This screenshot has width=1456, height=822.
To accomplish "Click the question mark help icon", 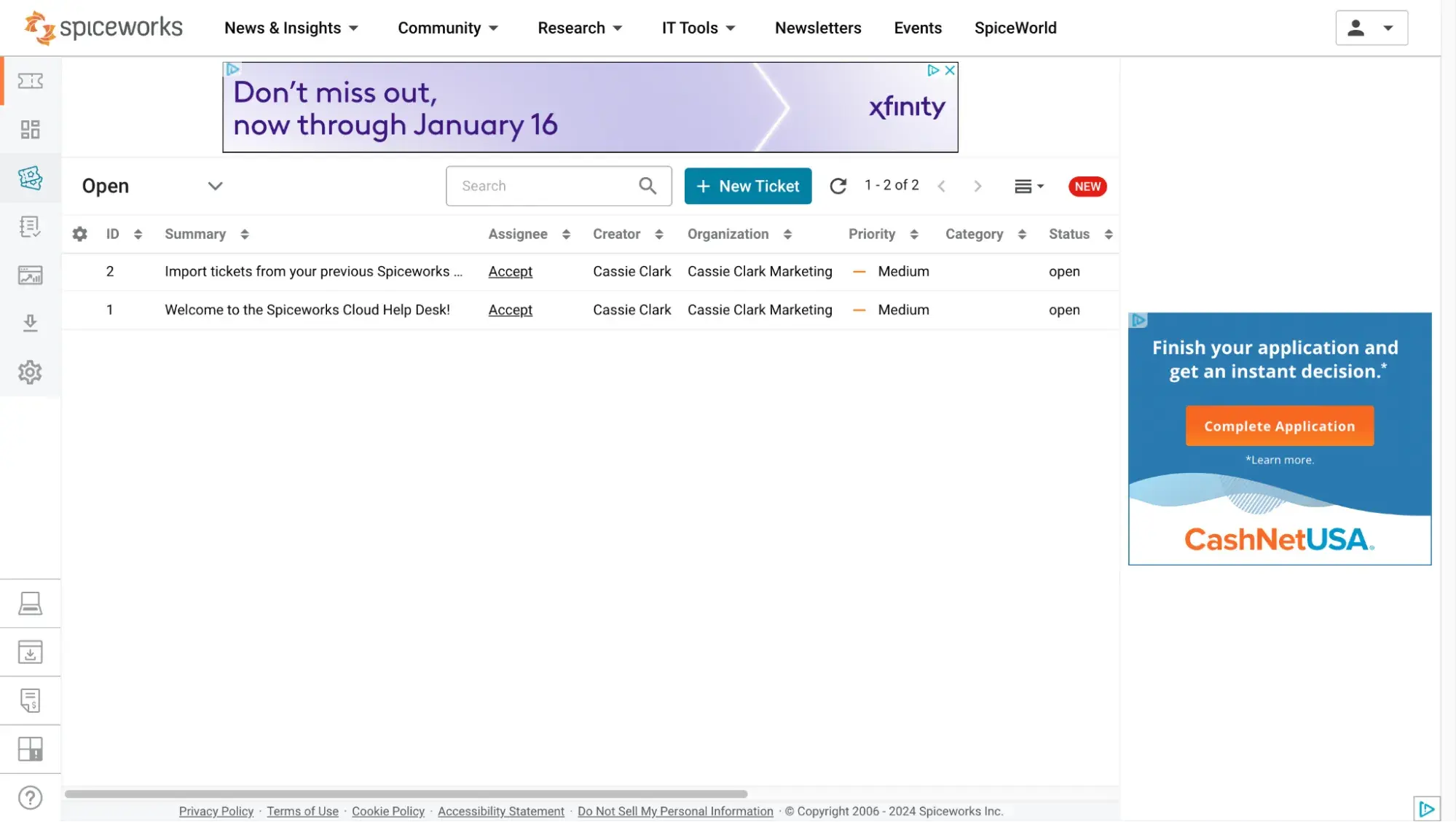I will (30, 797).
